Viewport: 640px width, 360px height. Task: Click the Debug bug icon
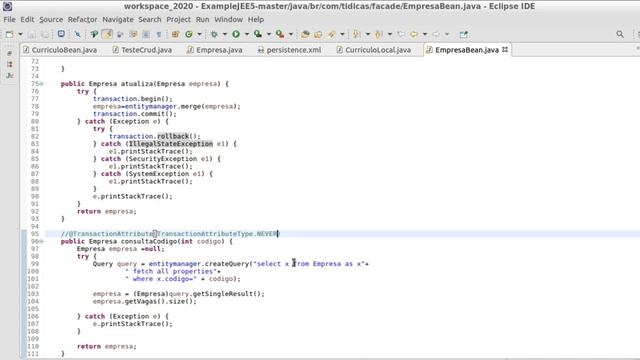(x=214, y=34)
